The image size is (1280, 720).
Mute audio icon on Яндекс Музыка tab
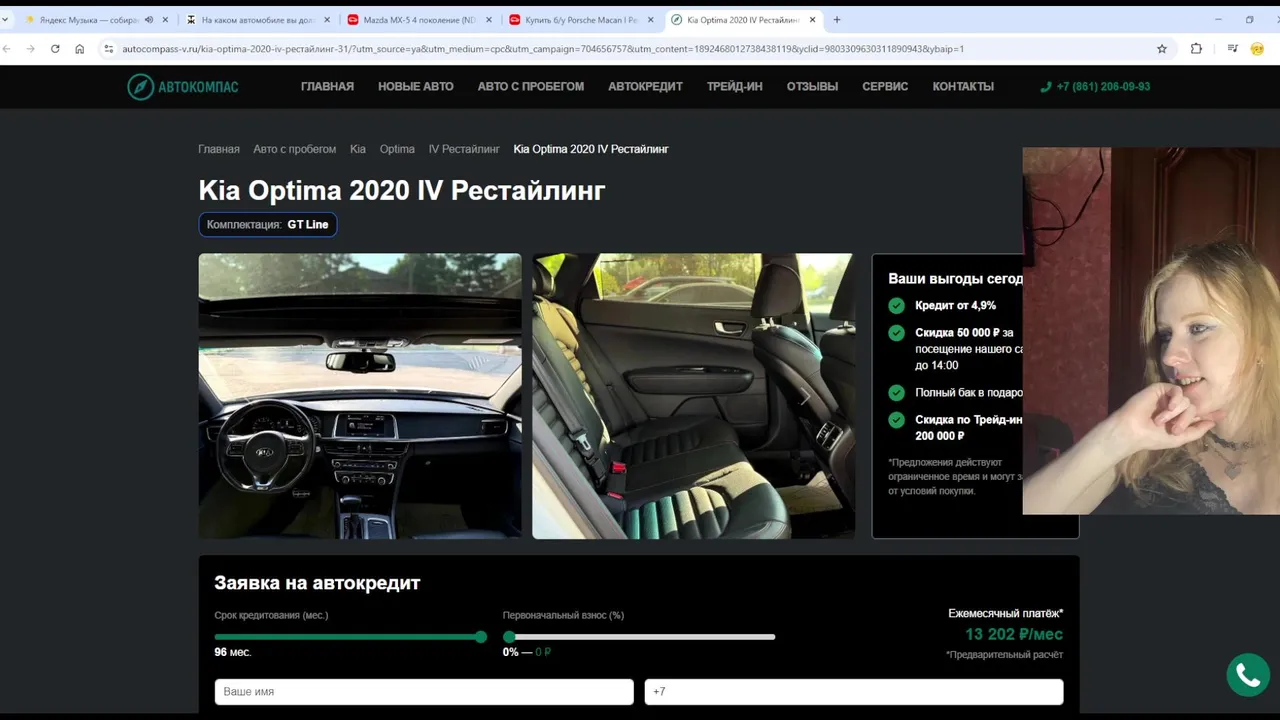(149, 20)
